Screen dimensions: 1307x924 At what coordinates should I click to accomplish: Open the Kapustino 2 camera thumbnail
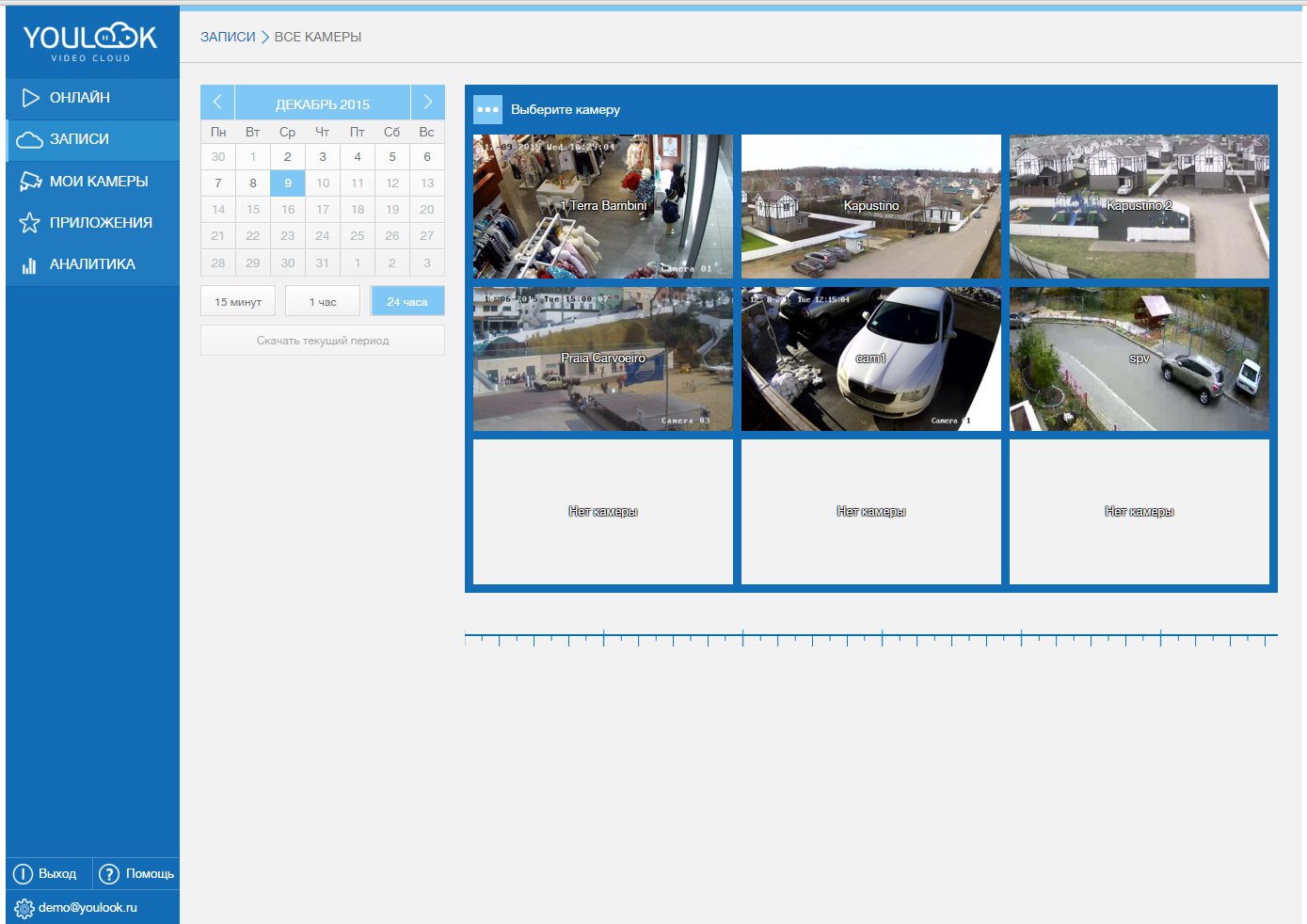[x=1139, y=206]
